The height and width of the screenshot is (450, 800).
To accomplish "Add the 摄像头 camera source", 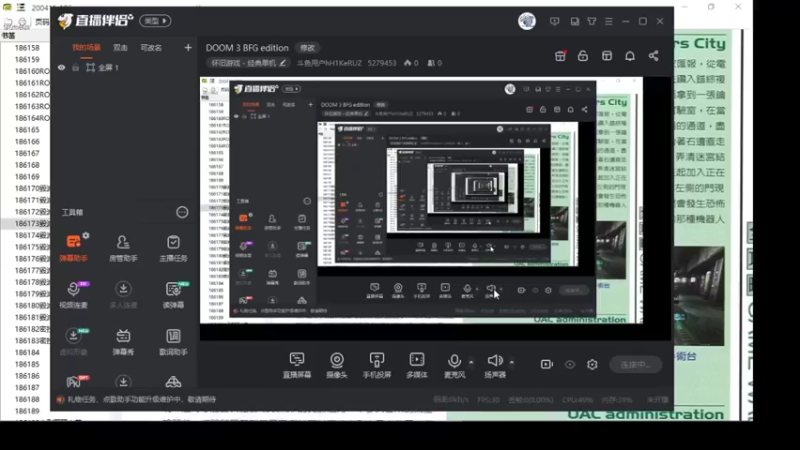I will click(x=337, y=365).
